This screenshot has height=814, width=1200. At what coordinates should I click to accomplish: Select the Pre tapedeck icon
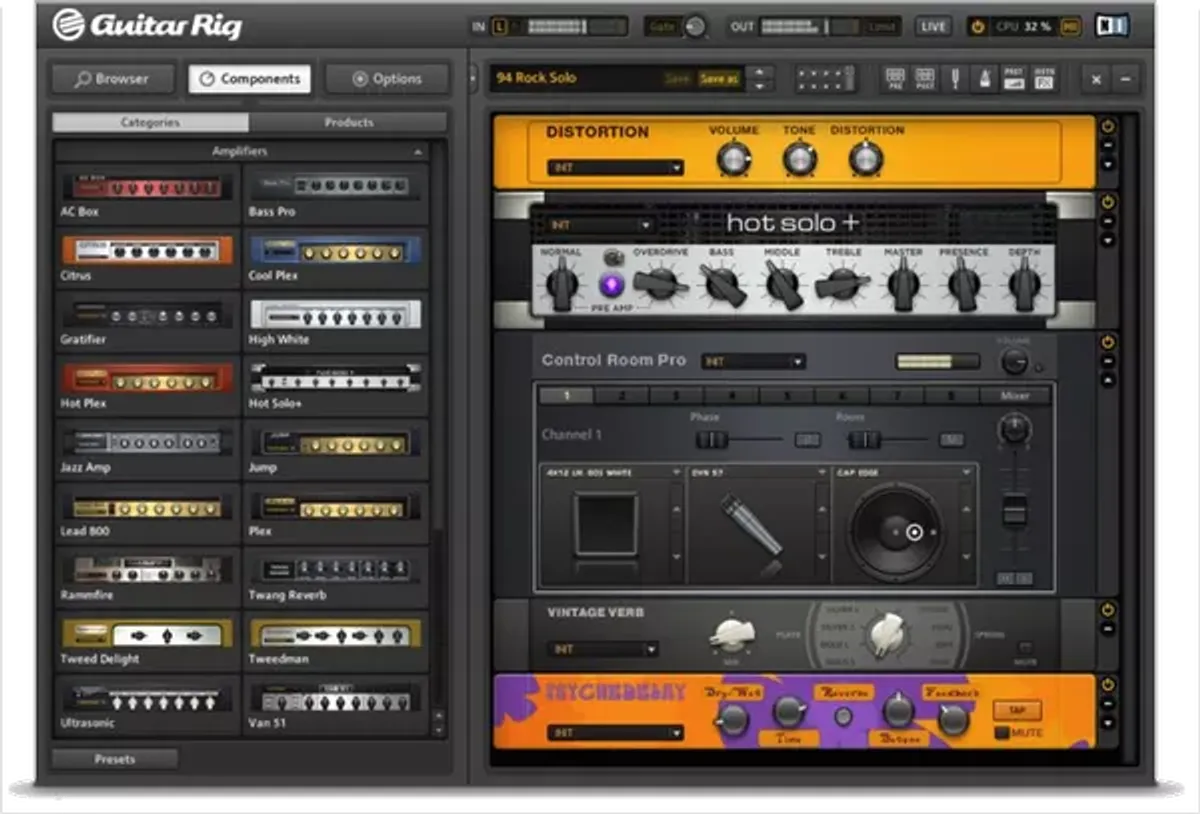point(896,78)
